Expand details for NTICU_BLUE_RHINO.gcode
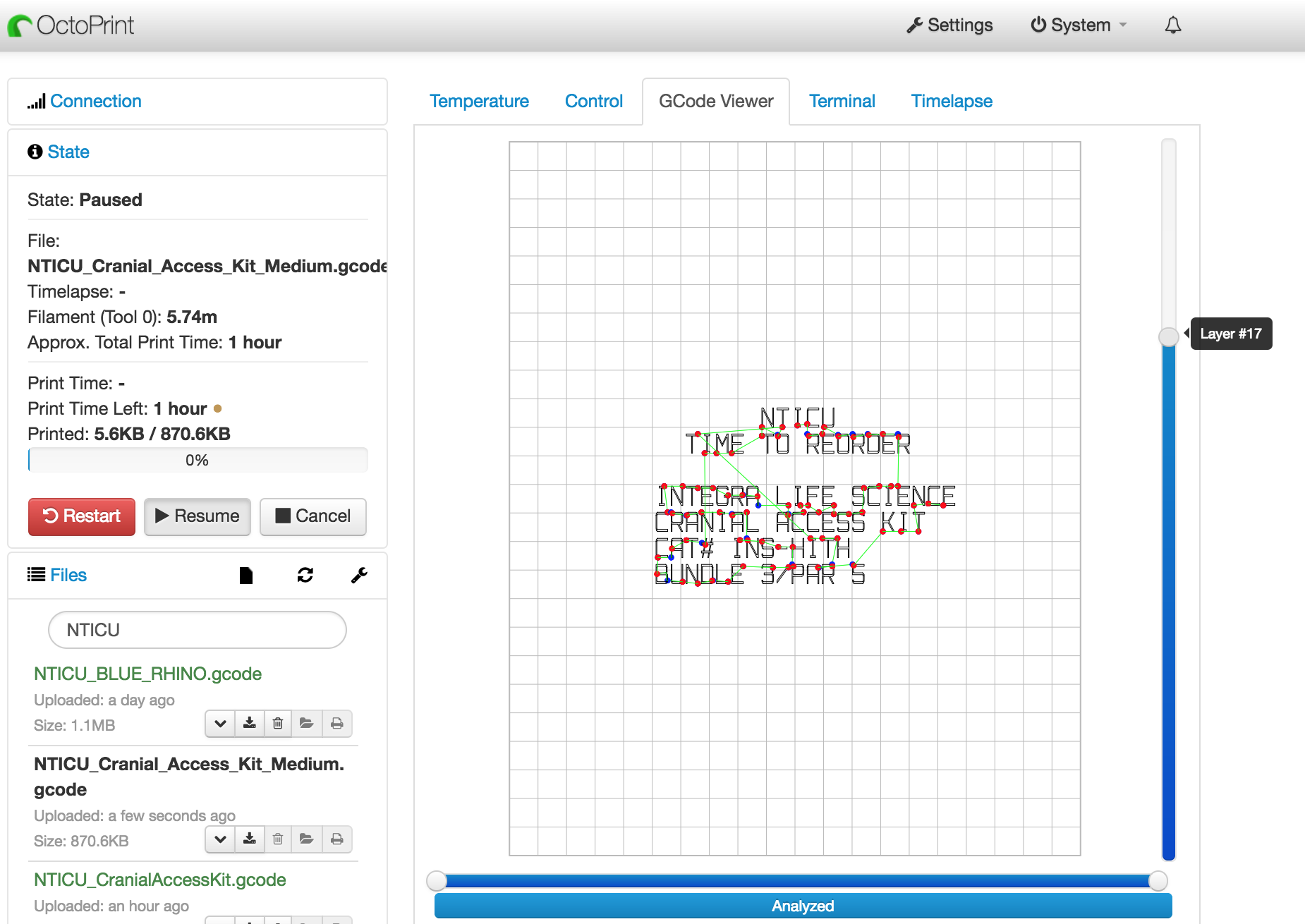The height and width of the screenshot is (924, 1305). pyautogui.click(x=220, y=724)
